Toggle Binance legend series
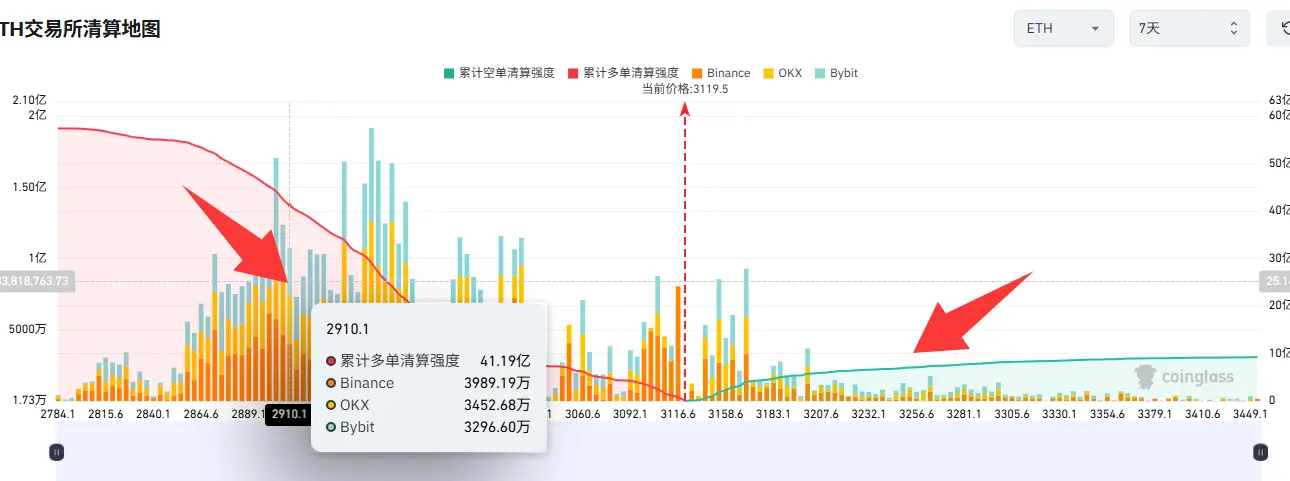The image size is (1290, 481). click(720, 73)
